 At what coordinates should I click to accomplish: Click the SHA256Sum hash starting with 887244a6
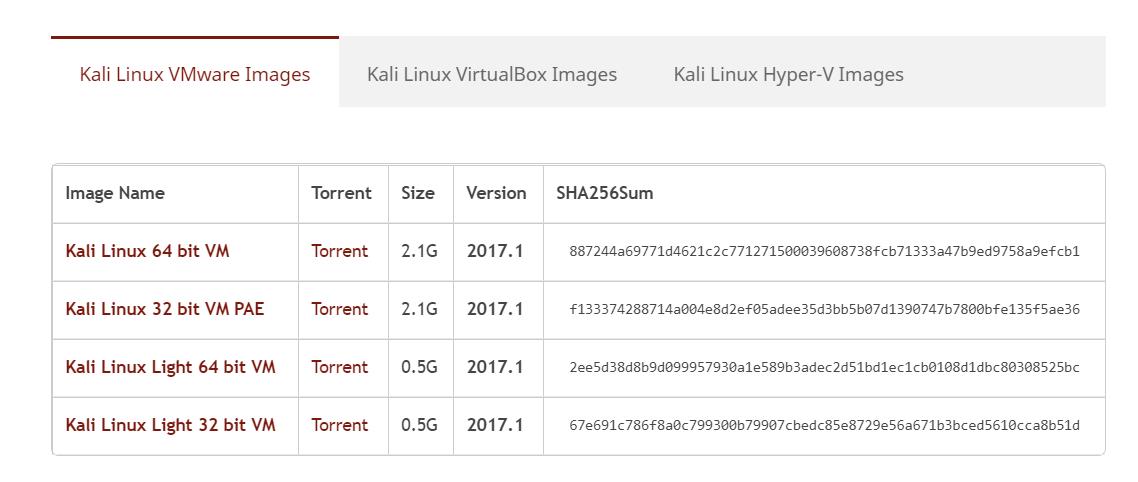point(824,252)
